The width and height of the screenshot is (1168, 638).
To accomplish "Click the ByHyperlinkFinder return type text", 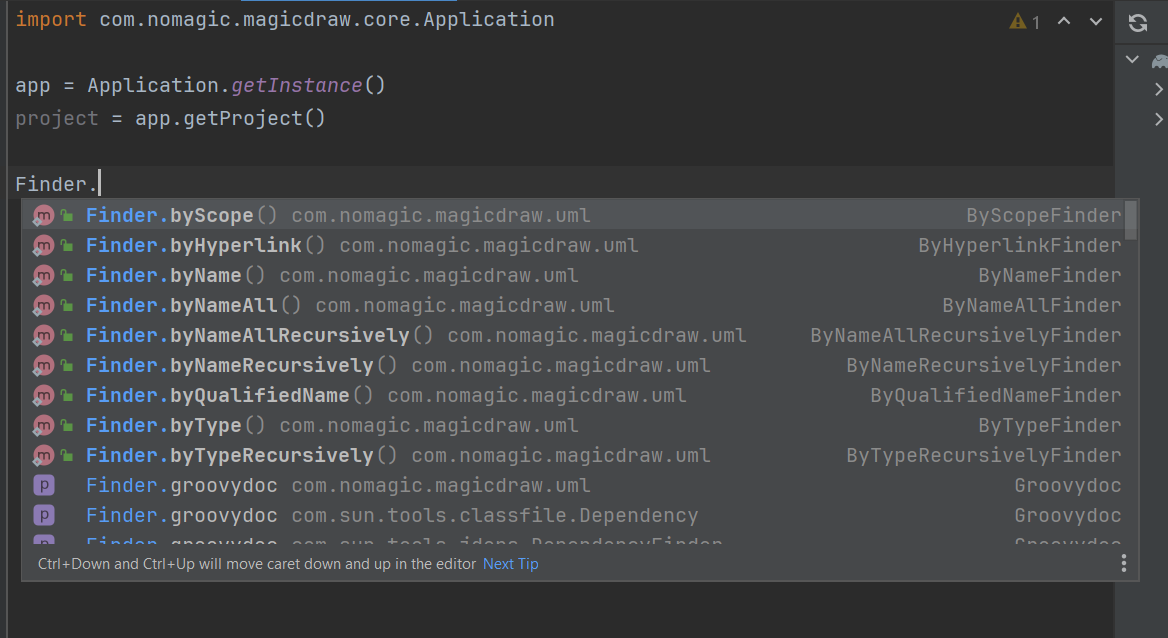I will click(1020, 245).
